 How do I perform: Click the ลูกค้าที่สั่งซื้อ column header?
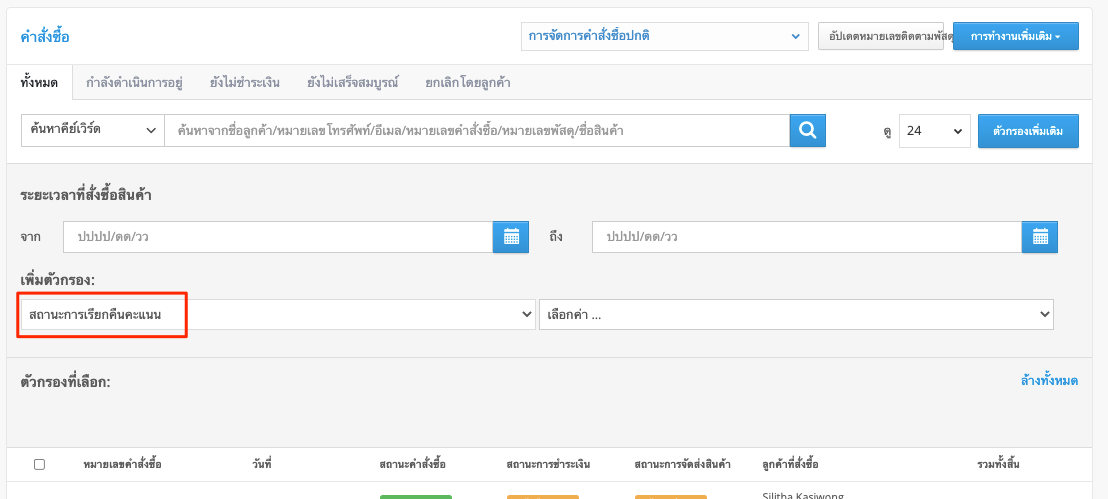(791, 464)
